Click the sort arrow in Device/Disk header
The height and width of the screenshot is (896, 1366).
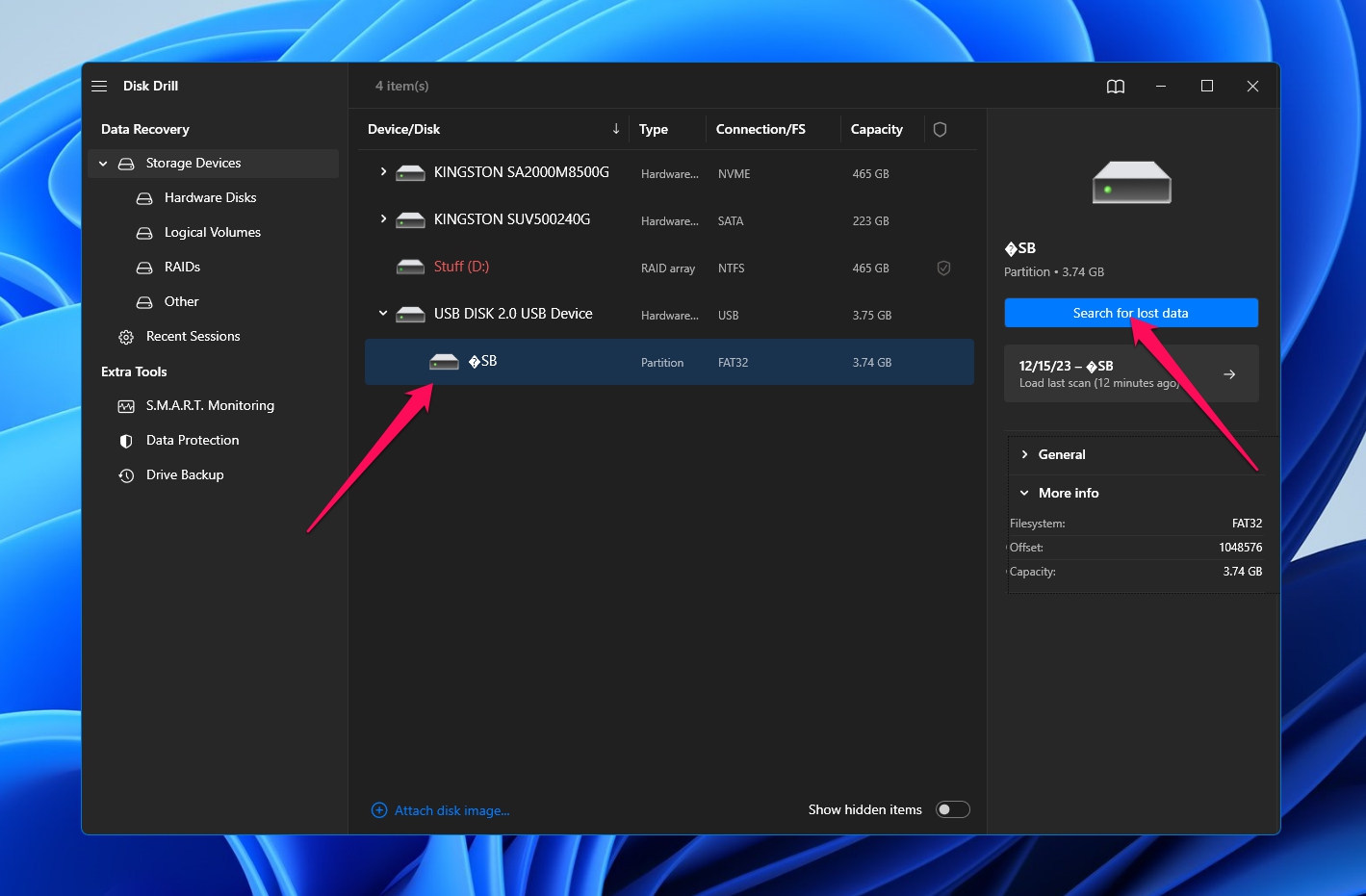point(616,129)
